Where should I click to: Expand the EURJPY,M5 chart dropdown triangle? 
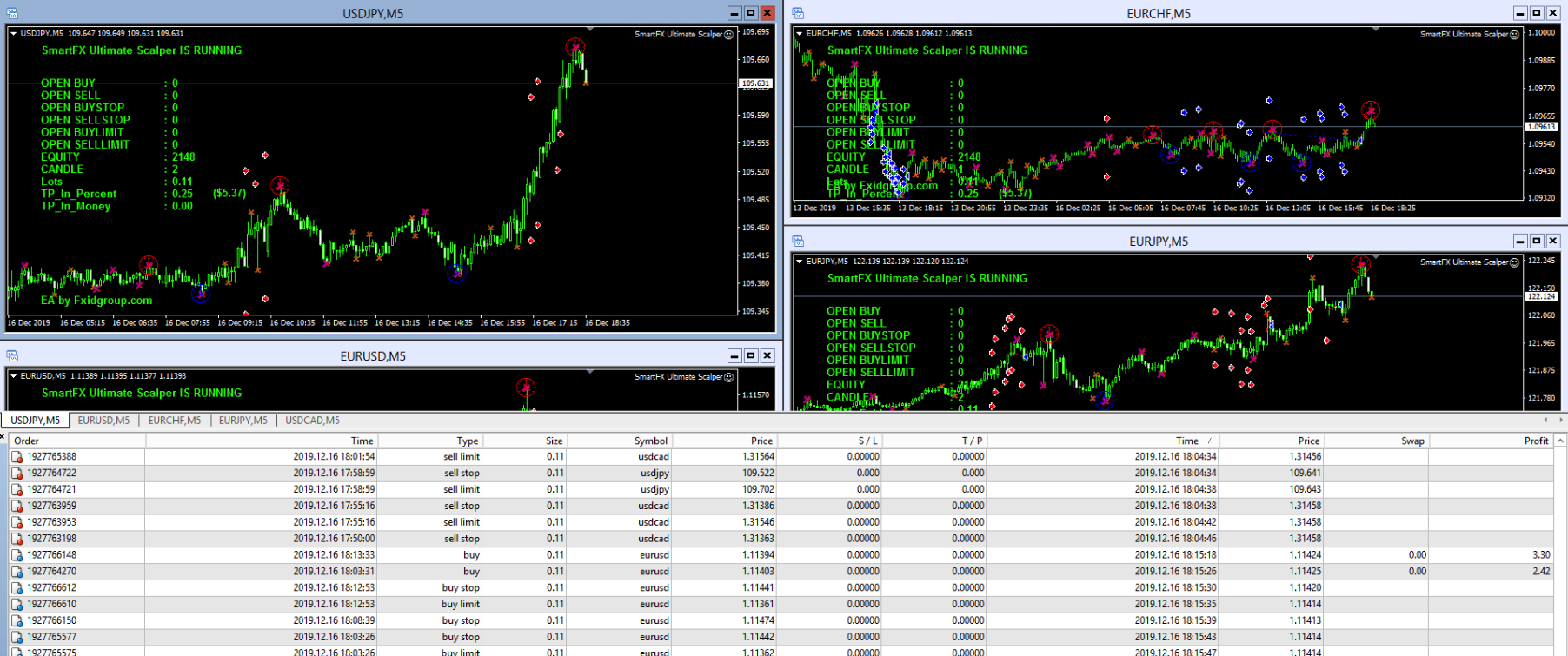point(799,262)
